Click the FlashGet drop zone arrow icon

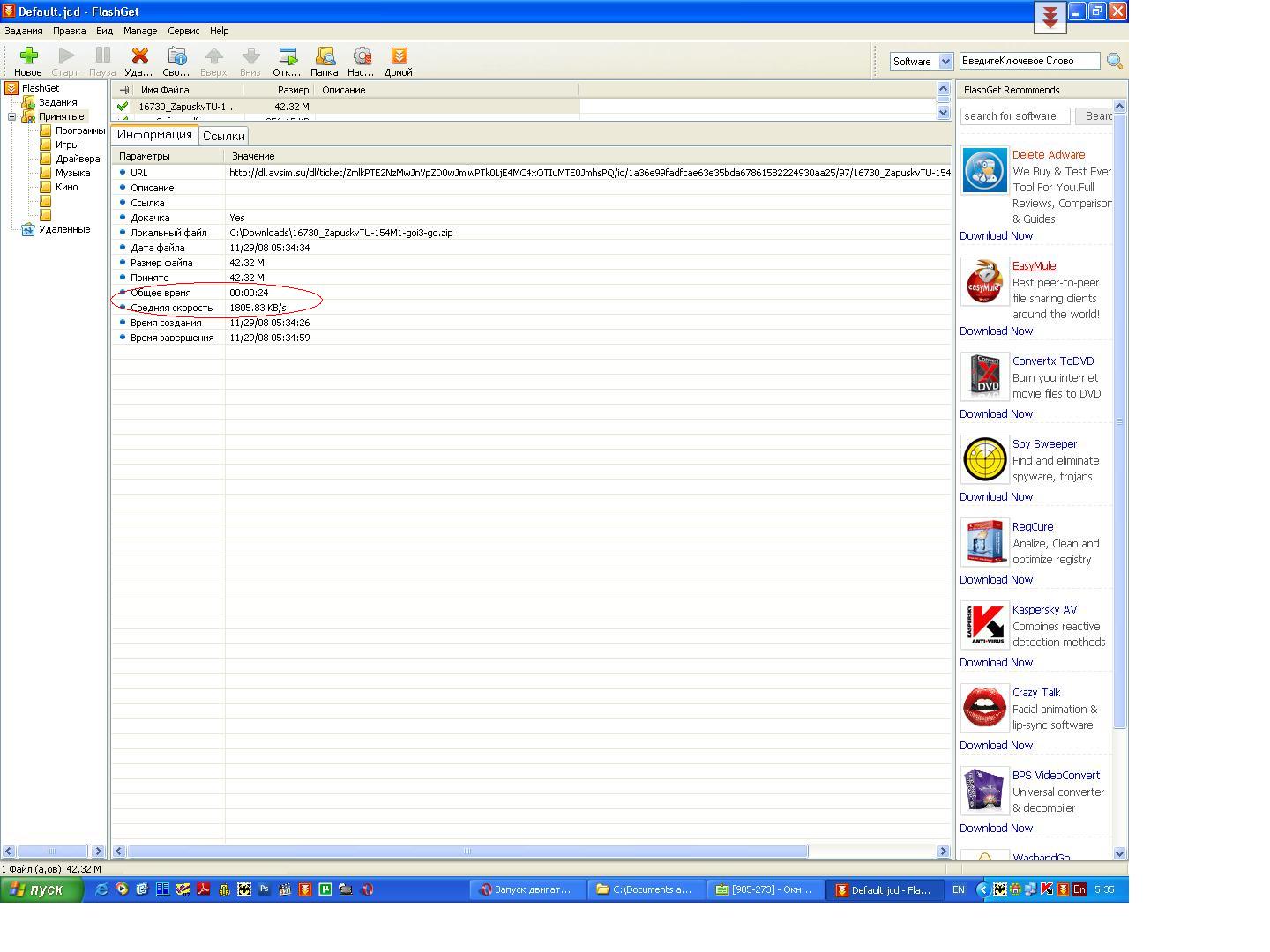coord(1050,17)
